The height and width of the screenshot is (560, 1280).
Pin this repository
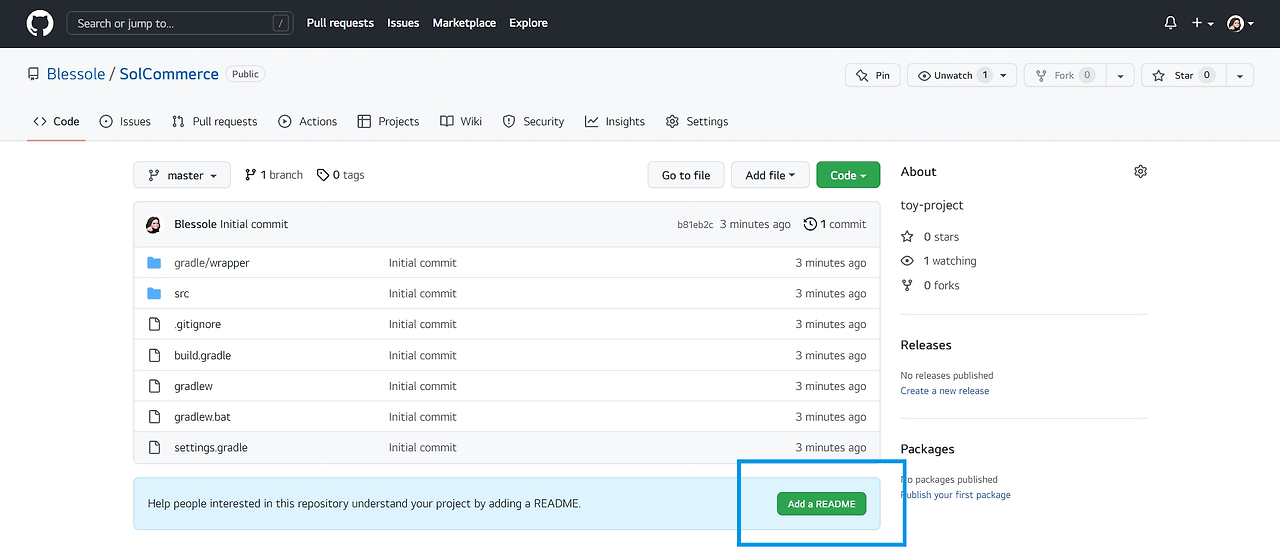(x=873, y=75)
